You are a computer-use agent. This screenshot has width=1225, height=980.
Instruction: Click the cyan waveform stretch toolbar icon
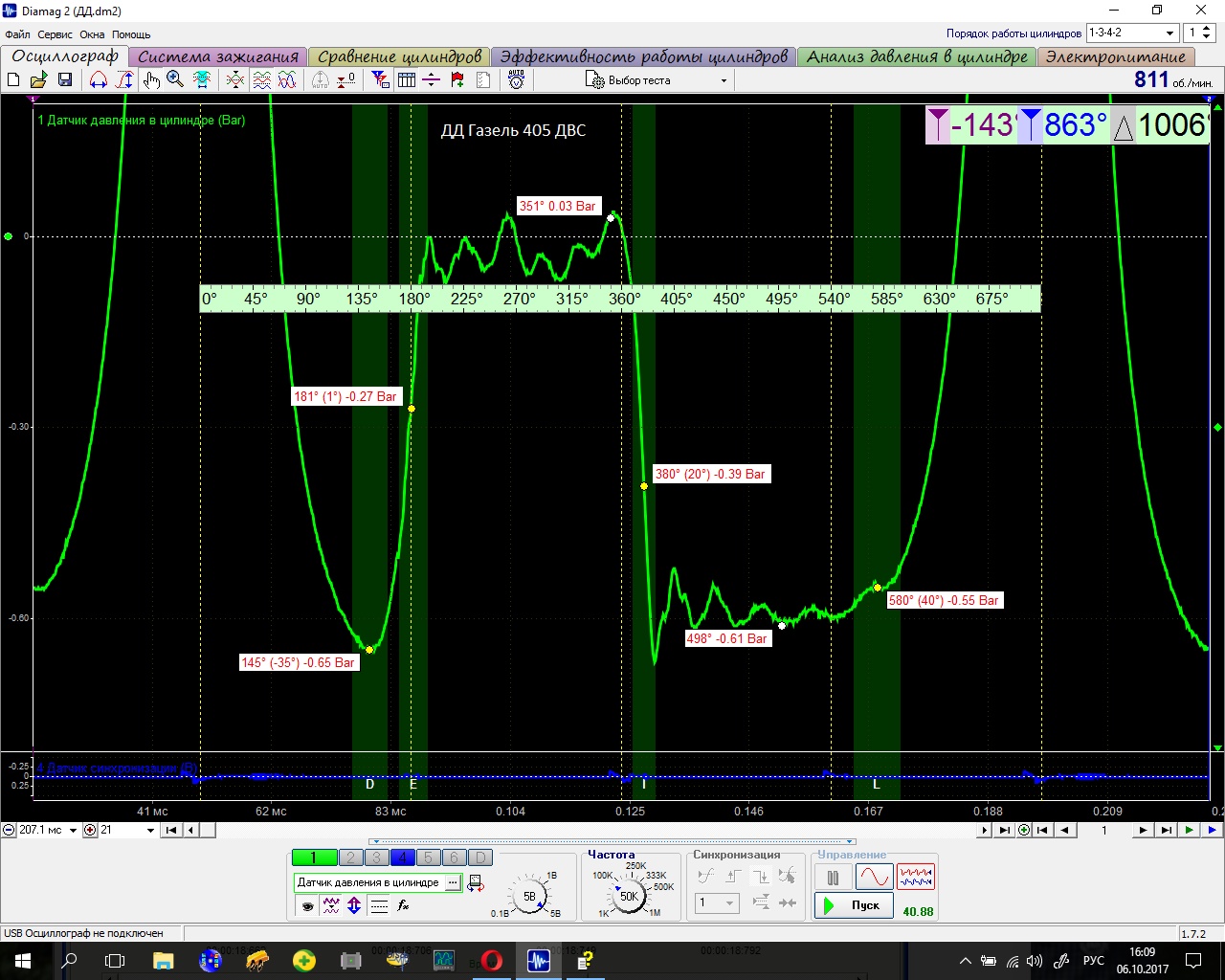pos(202,79)
